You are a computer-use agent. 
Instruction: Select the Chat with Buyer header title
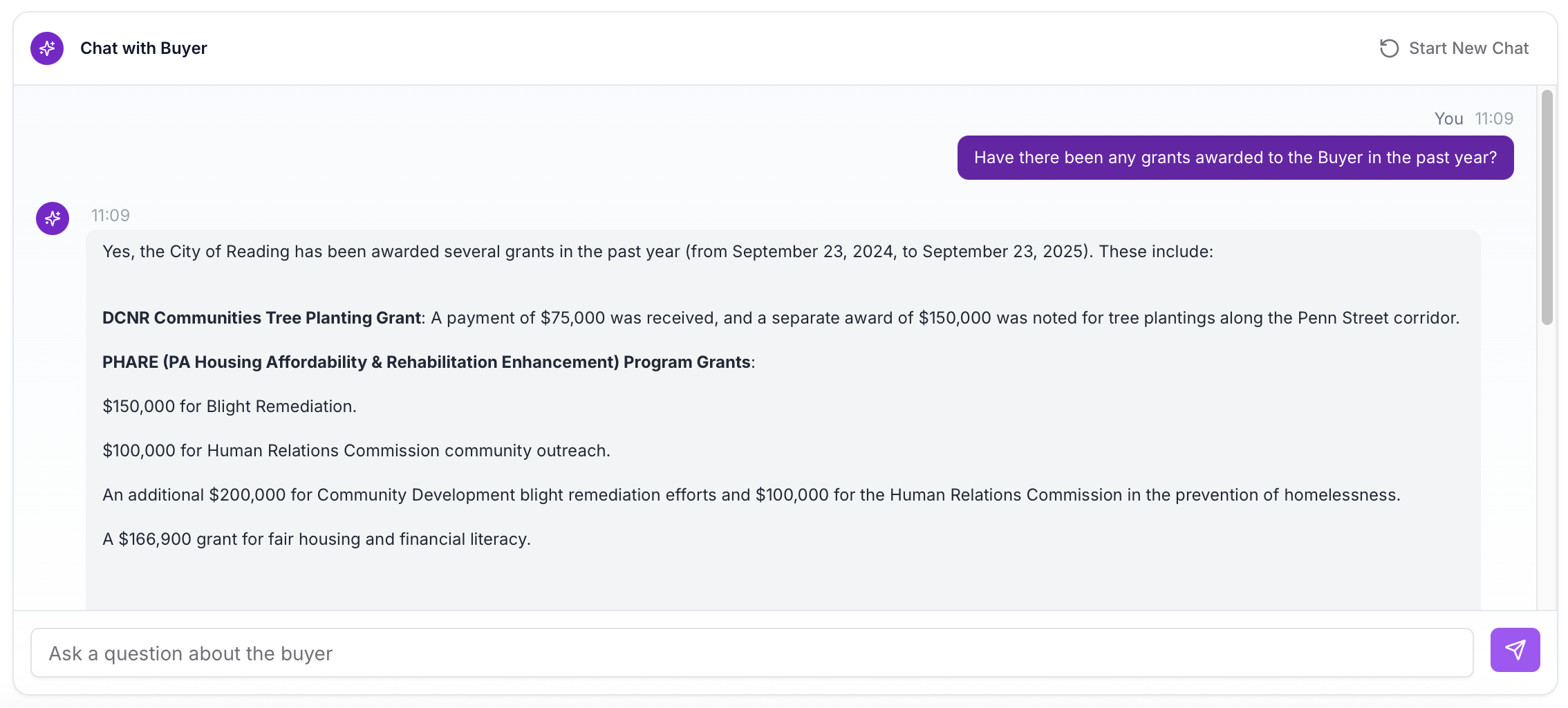(x=144, y=48)
